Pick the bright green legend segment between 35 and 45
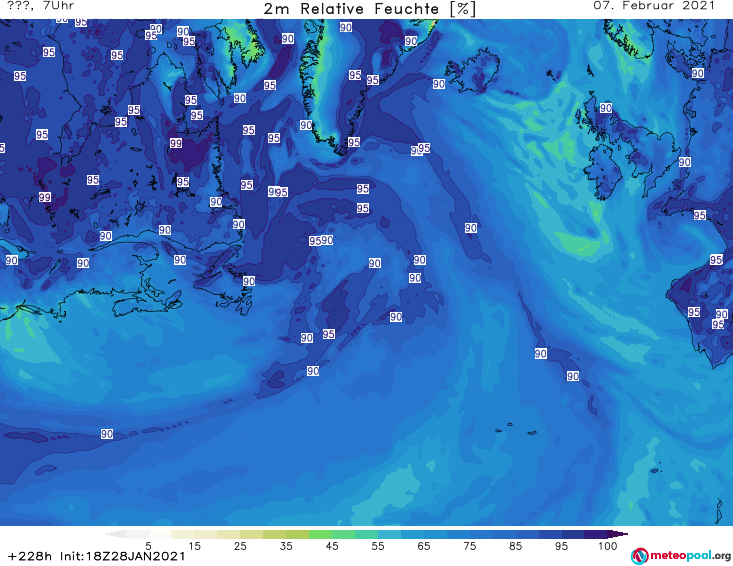Screen dimensions: 733x566 [x=320, y=534]
